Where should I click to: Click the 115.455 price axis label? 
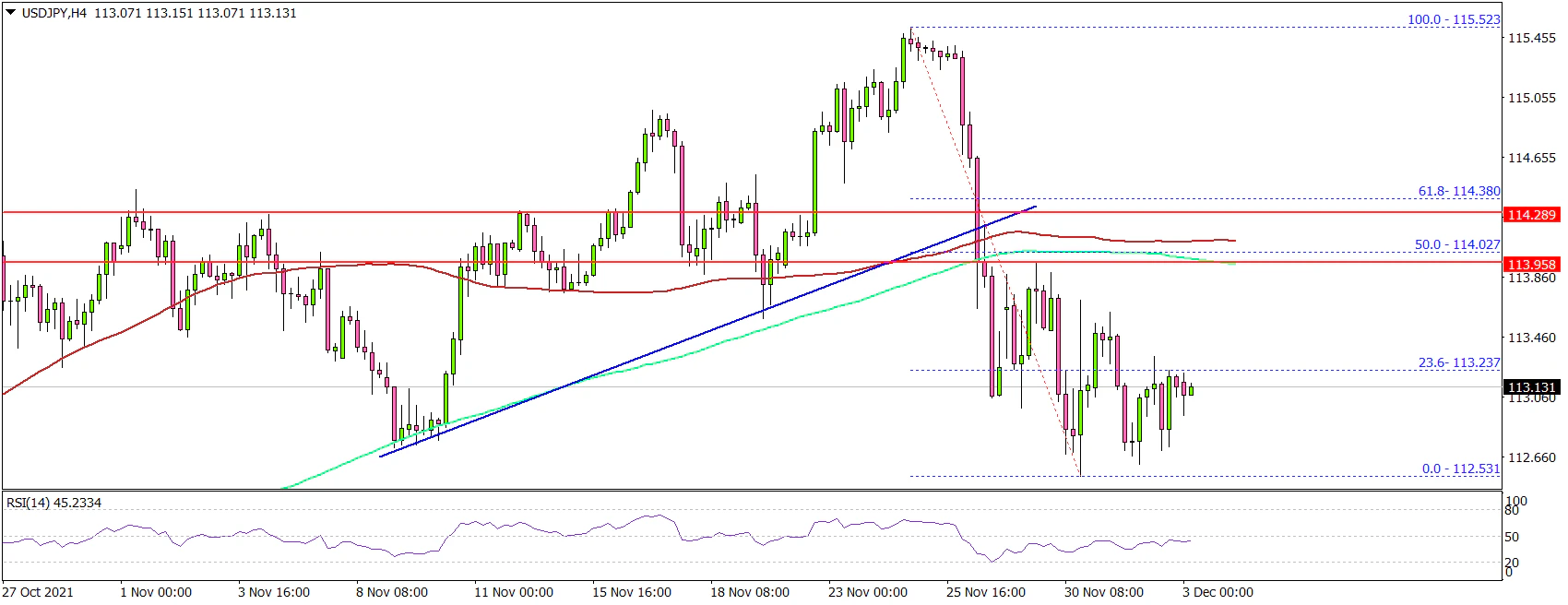(x=1531, y=38)
